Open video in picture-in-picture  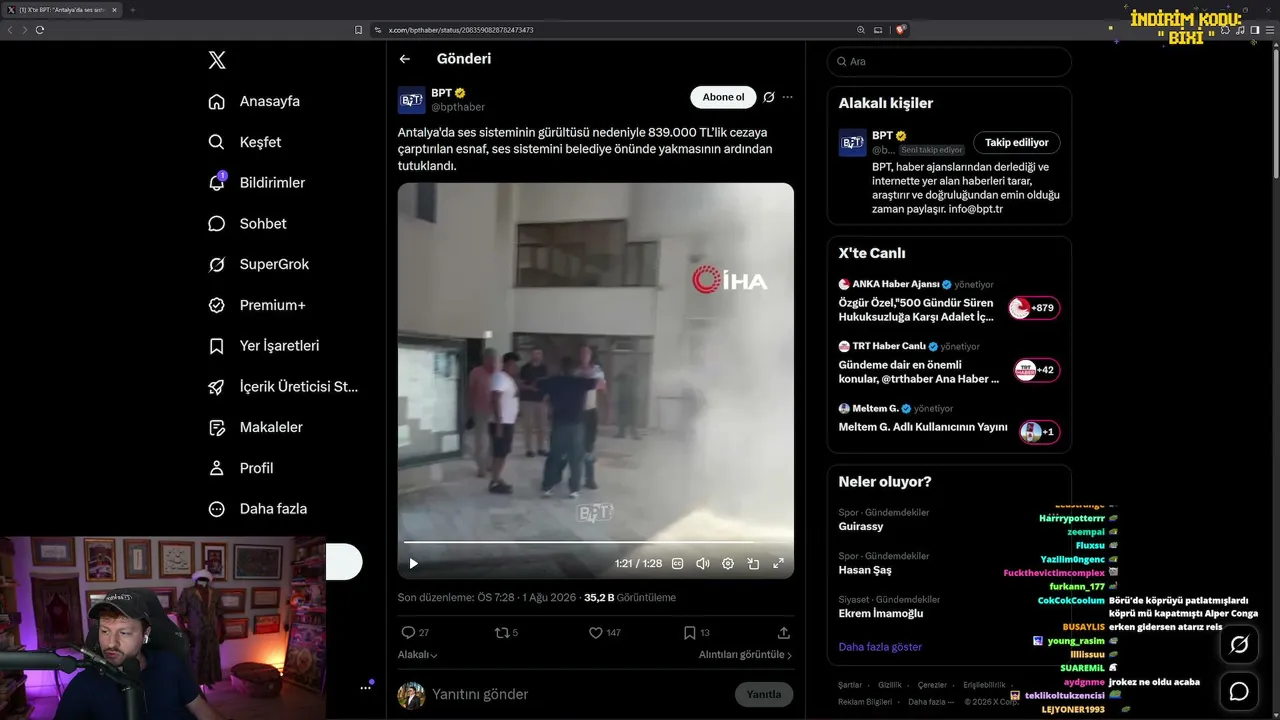tap(753, 563)
